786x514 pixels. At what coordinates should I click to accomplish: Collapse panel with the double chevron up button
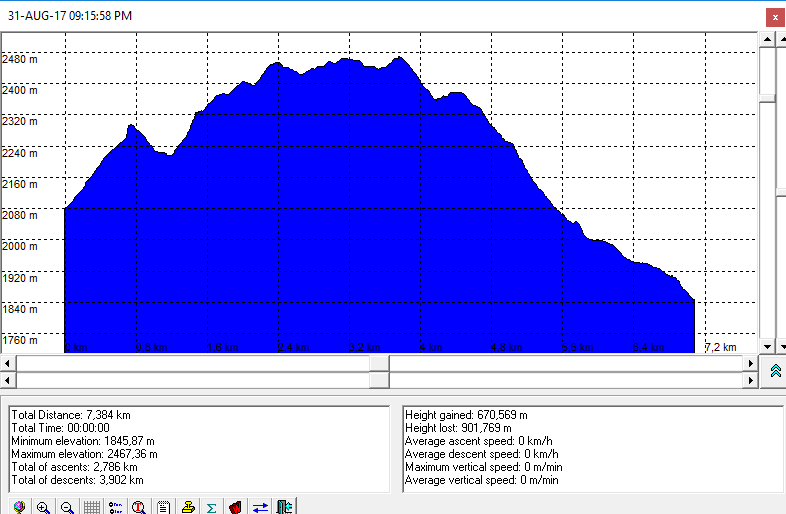point(775,371)
